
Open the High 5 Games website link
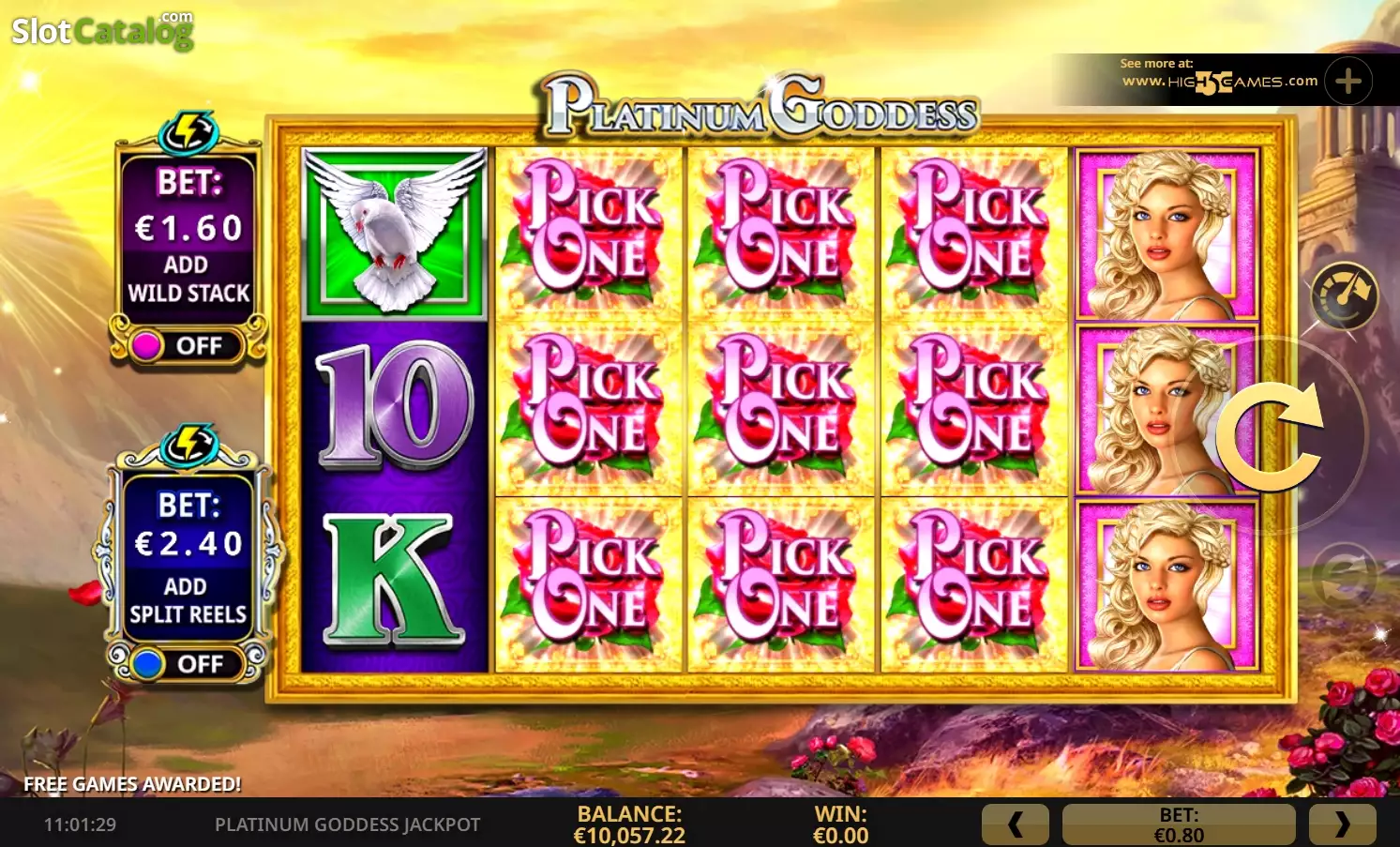(1219, 81)
